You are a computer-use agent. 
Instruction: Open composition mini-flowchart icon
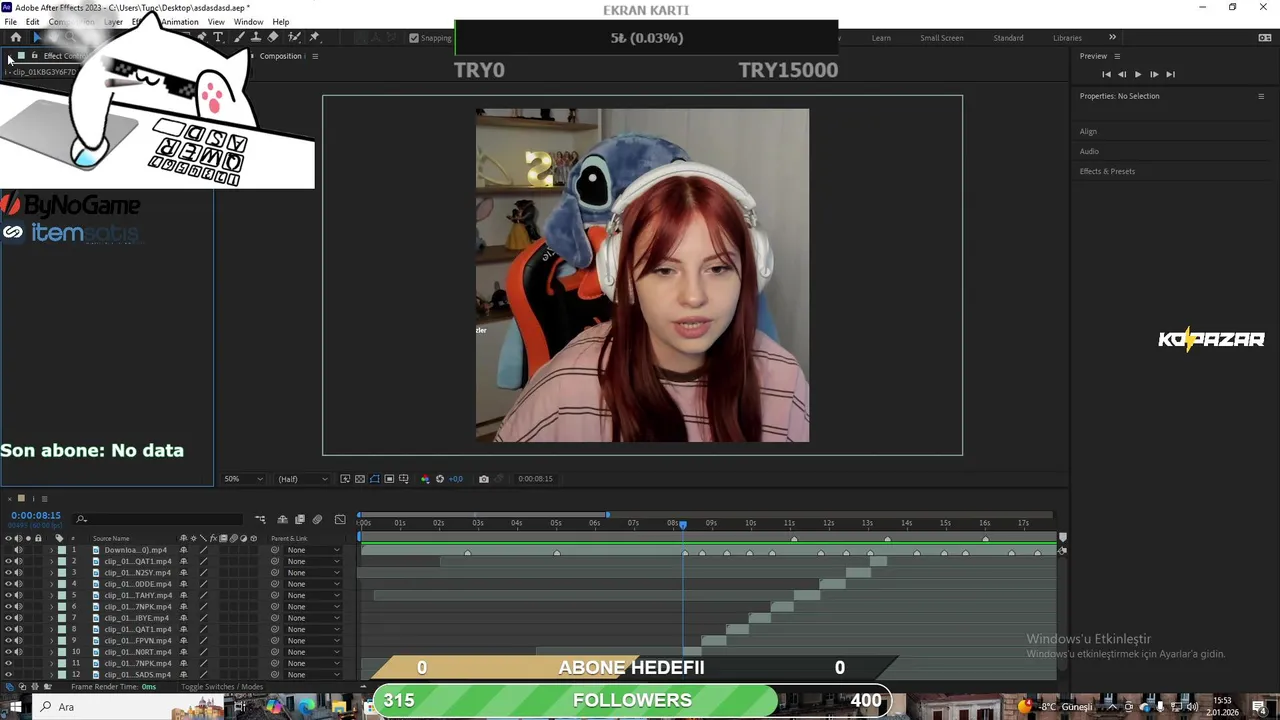[261, 519]
